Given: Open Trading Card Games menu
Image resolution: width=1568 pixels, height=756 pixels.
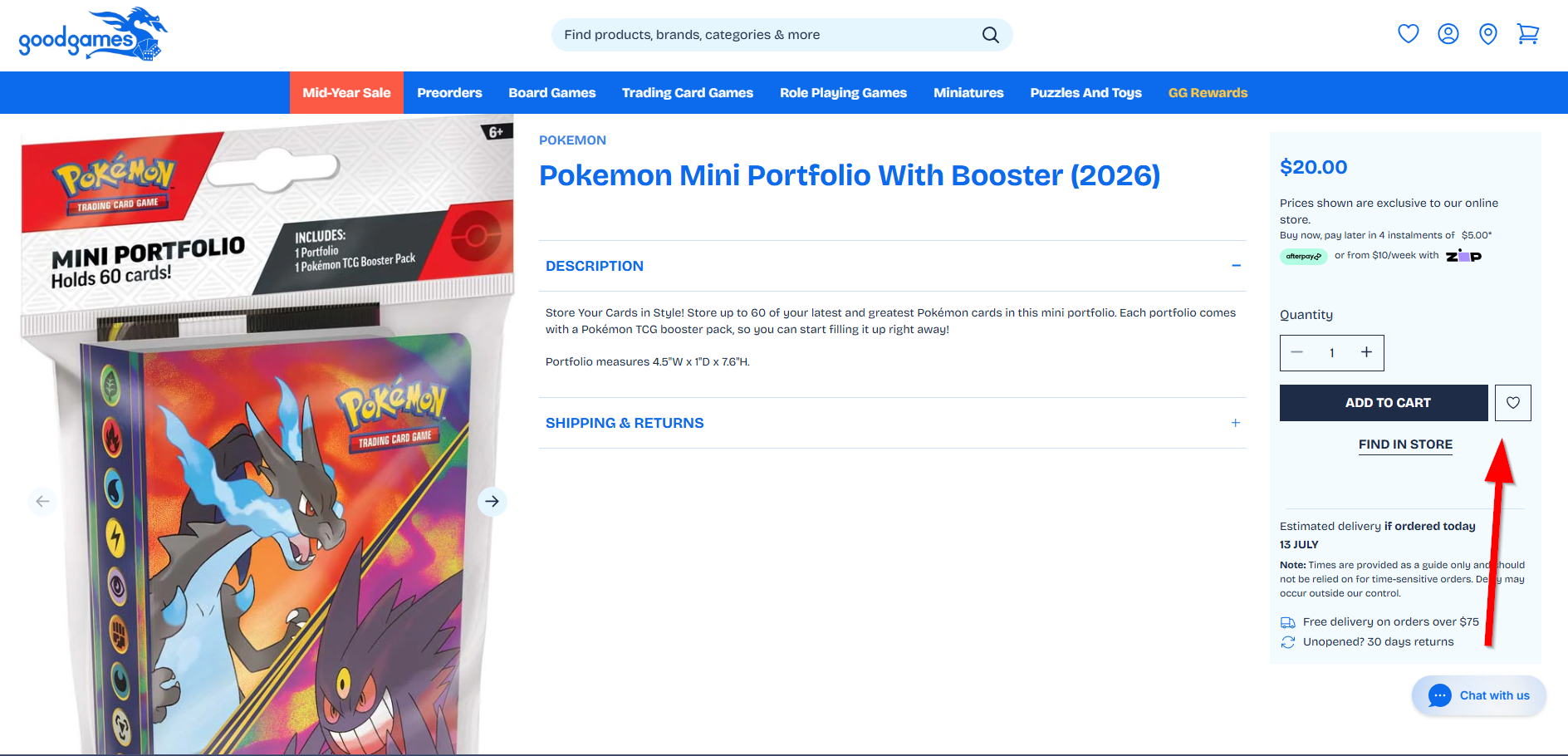Looking at the screenshot, I should tap(687, 93).
